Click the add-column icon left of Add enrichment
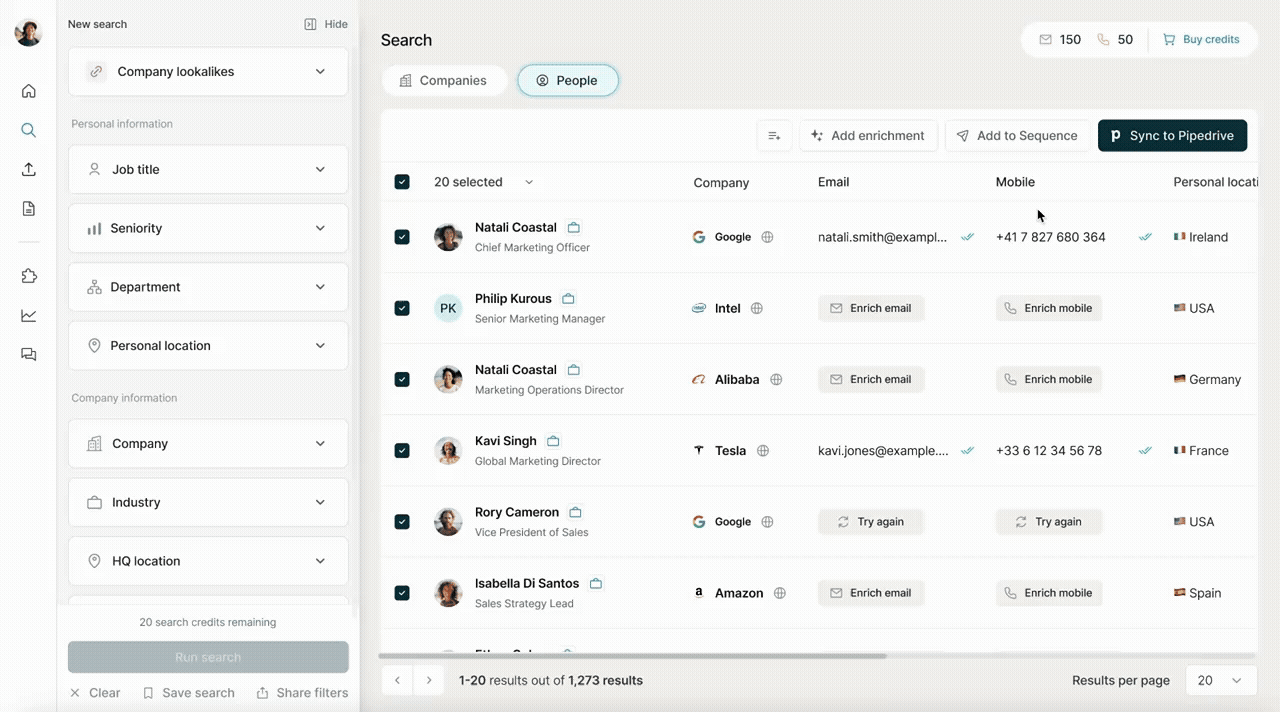 point(774,136)
